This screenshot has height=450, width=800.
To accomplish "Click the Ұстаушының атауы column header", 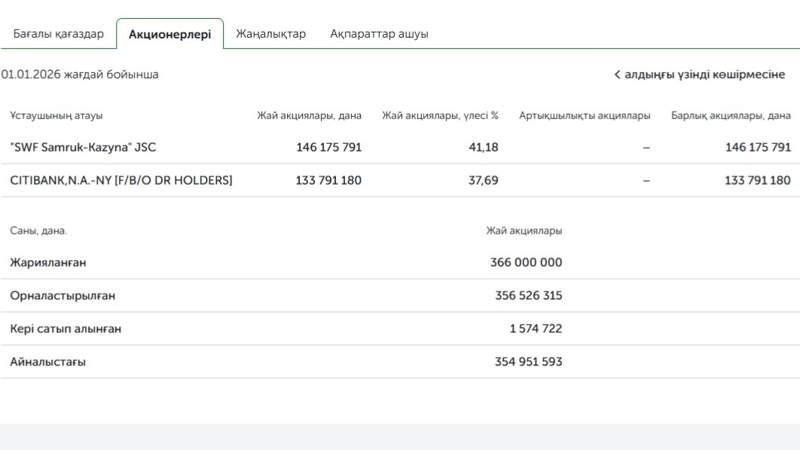I will click(56, 116).
